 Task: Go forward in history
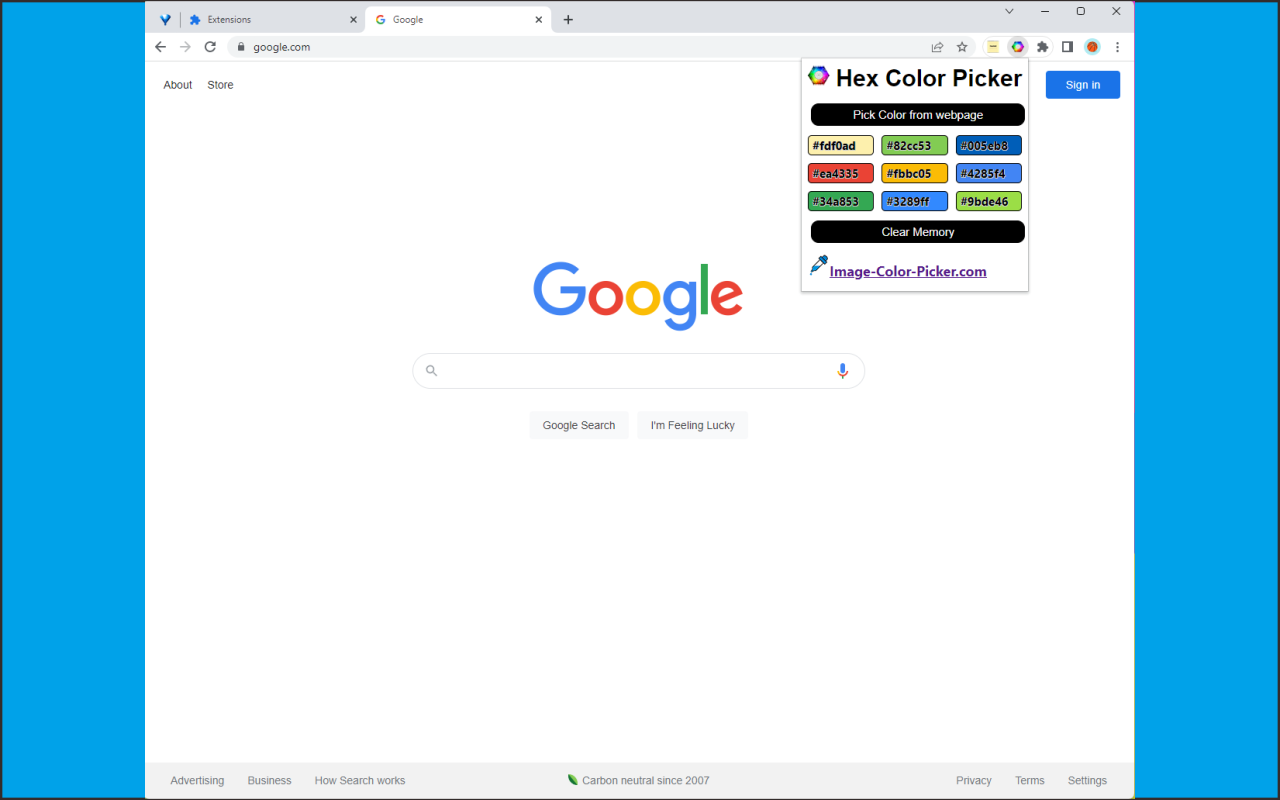[185, 47]
